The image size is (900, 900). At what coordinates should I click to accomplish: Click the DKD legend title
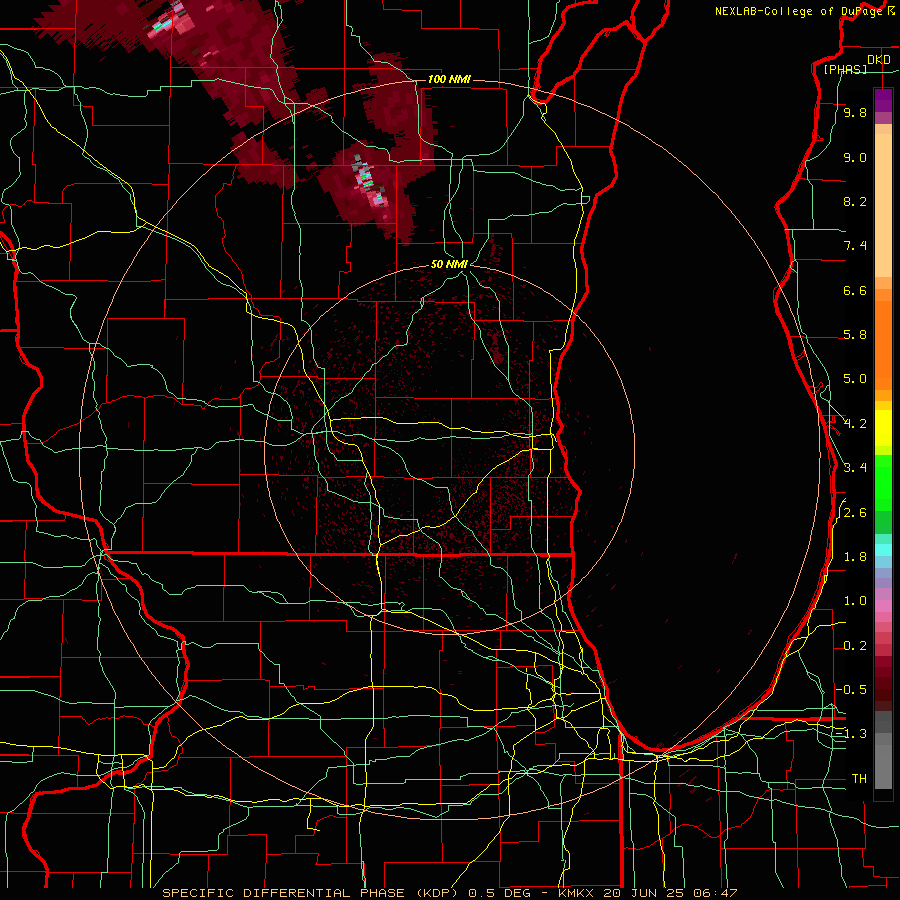[879, 60]
